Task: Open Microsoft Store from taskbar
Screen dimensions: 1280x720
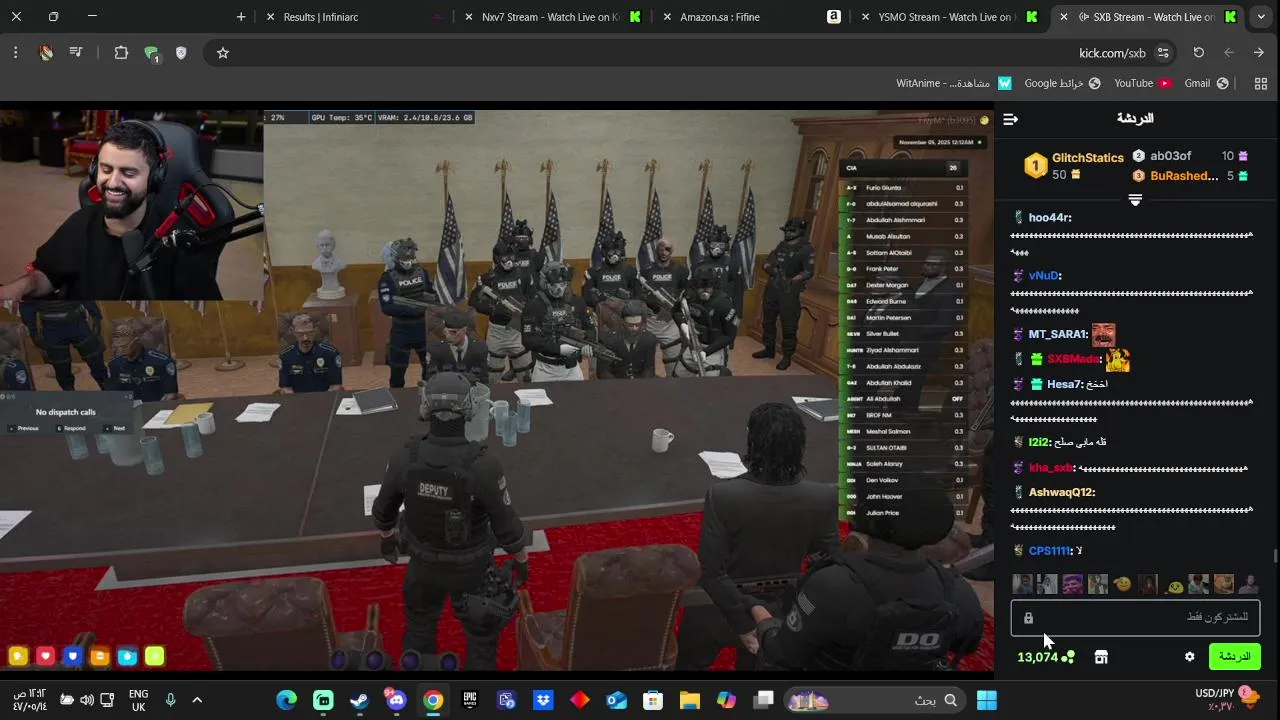Action: [653, 700]
